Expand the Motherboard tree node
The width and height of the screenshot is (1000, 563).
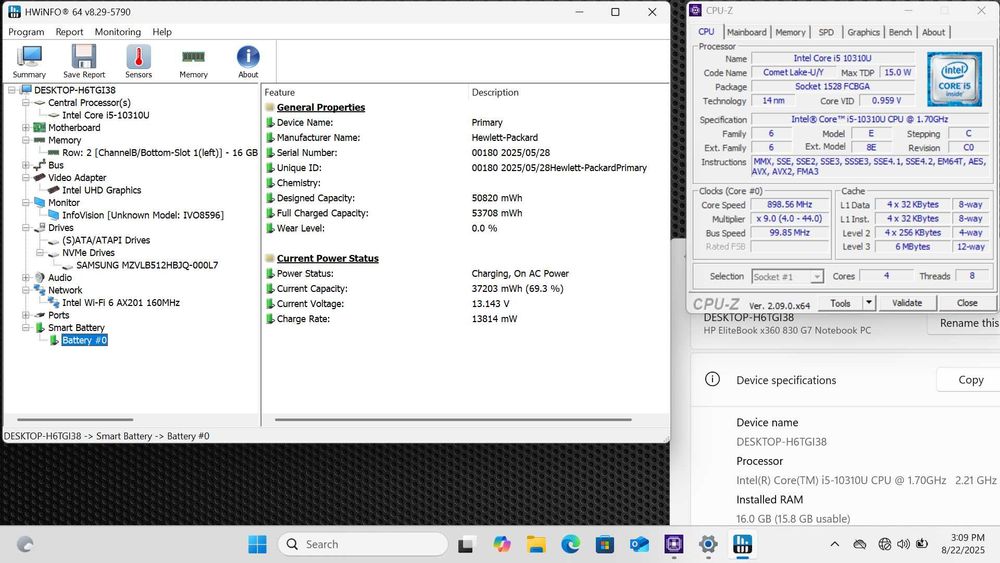(26, 128)
